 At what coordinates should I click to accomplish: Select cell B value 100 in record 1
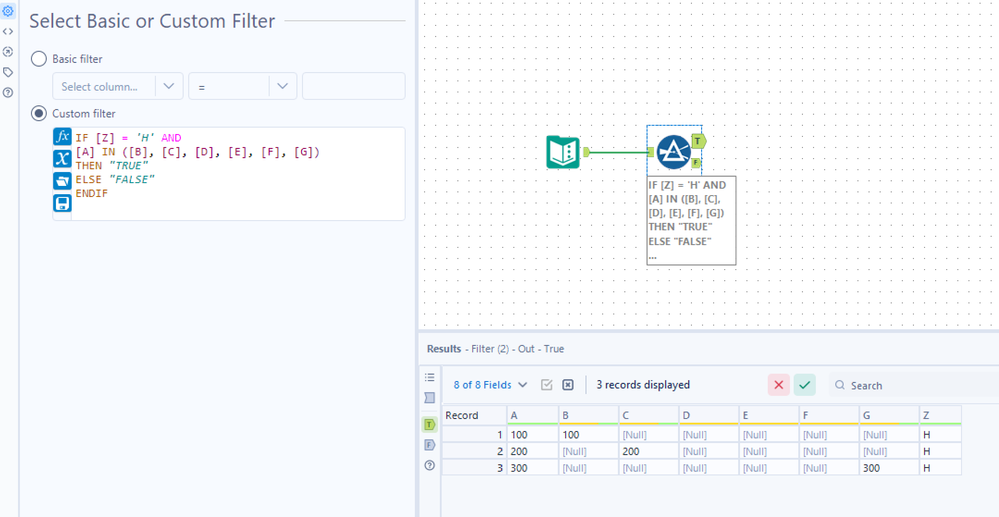click(589, 435)
